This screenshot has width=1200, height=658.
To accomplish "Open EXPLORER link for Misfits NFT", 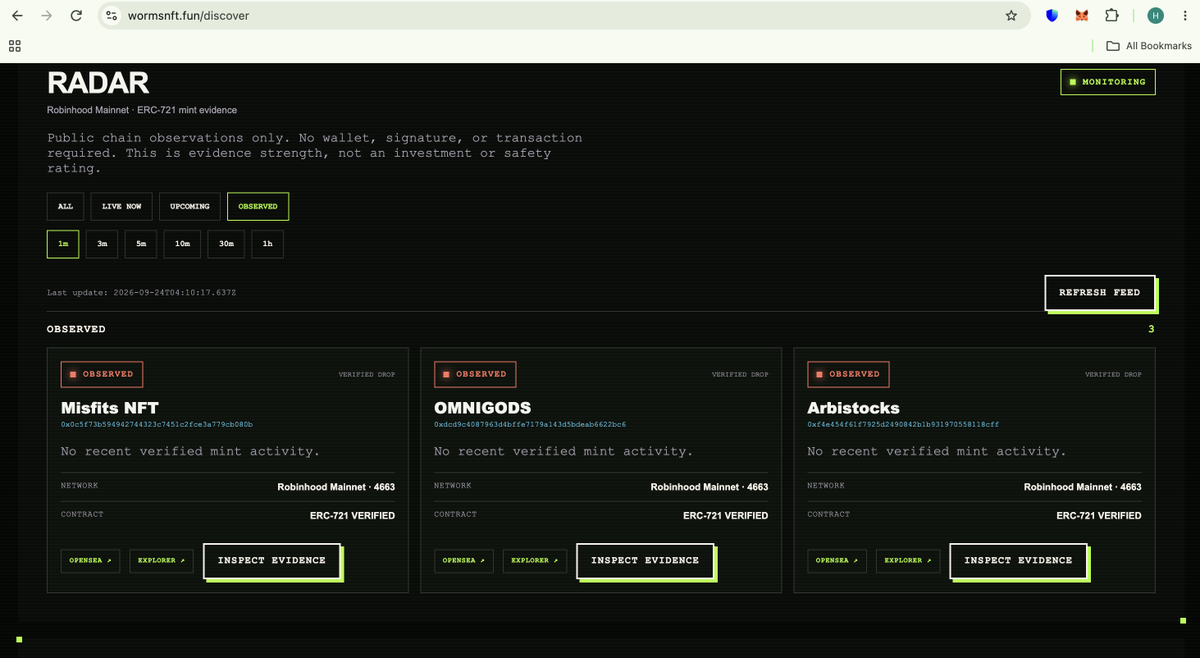I will [x=161, y=560].
